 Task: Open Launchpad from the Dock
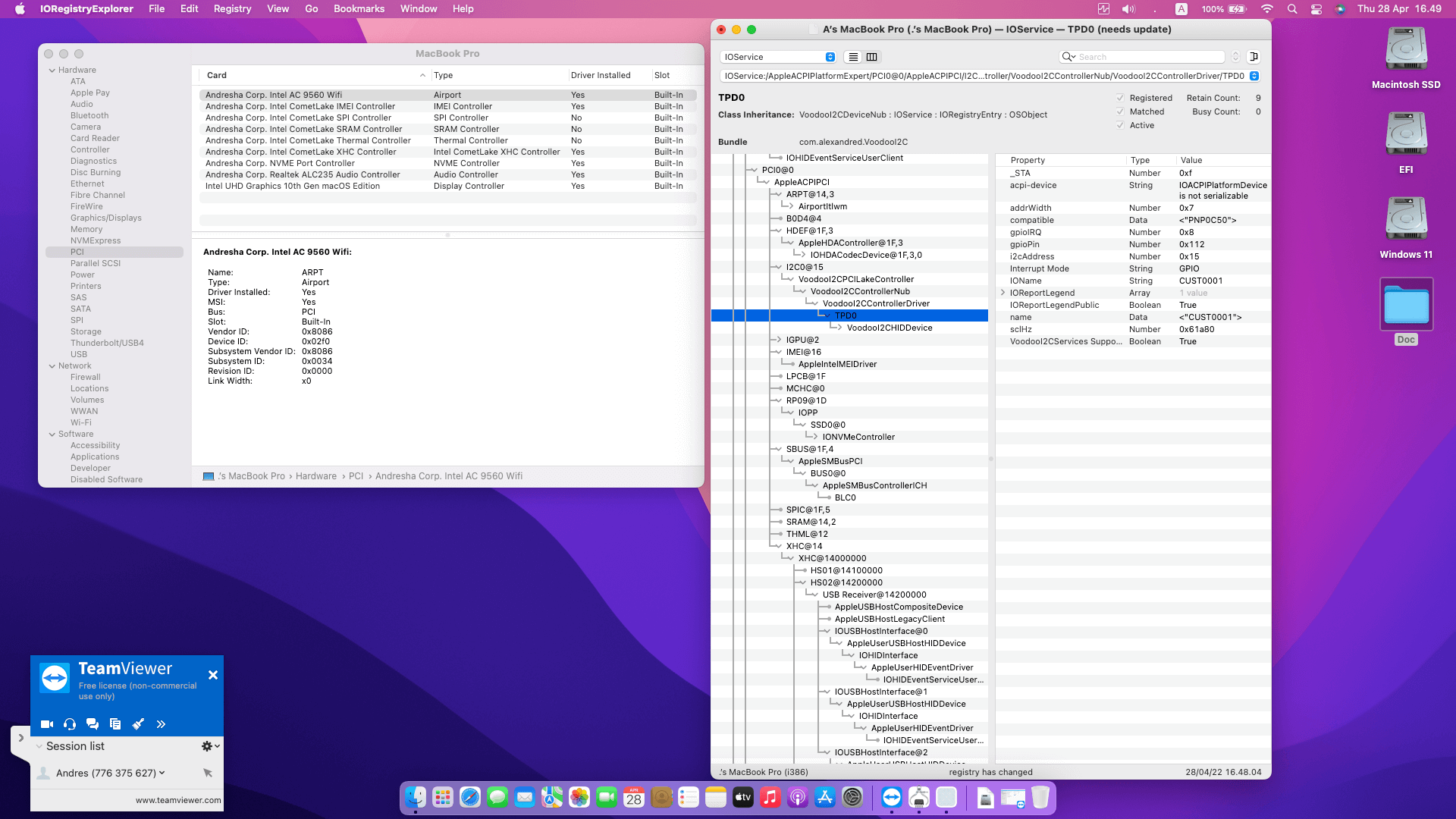pyautogui.click(x=443, y=797)
